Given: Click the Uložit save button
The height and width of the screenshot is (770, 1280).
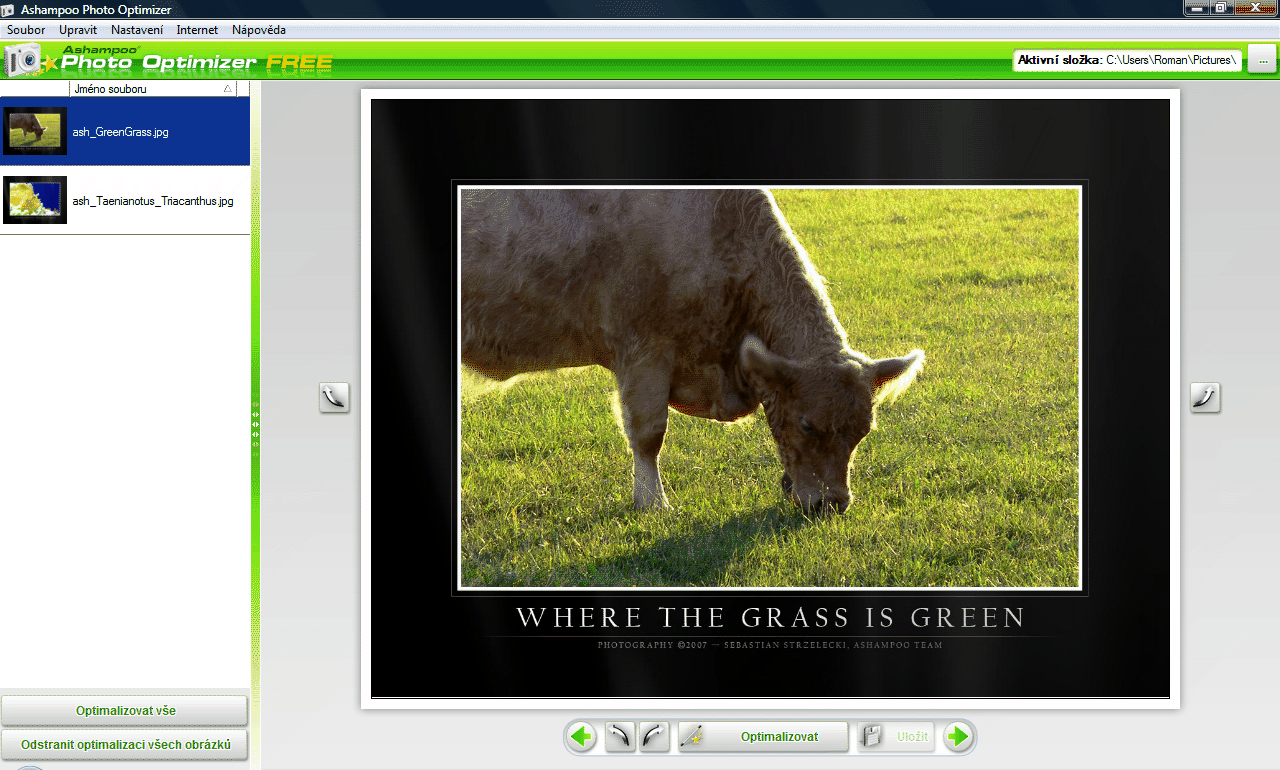Looking at the screenshot, I should tap(896, 737).
